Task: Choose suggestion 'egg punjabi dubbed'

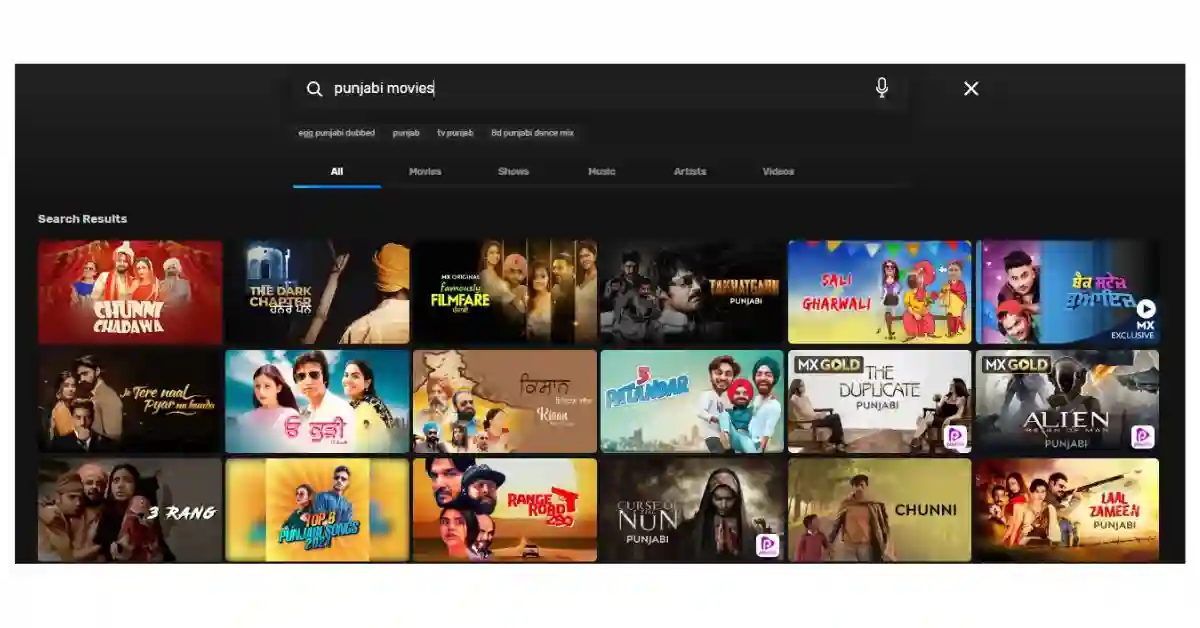Action: (x=336, y=133)
